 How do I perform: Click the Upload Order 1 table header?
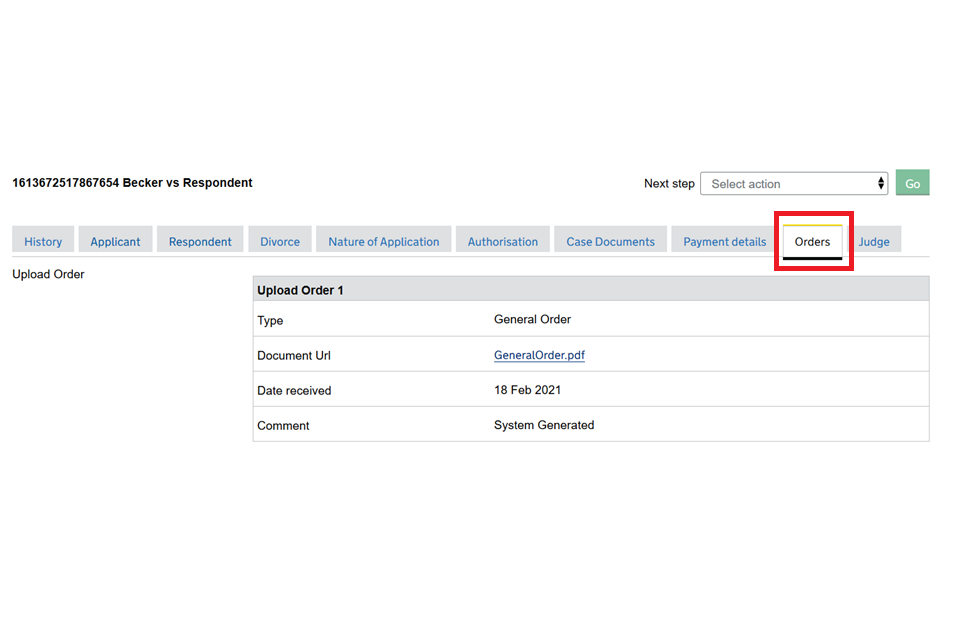(x=300, y=290)
